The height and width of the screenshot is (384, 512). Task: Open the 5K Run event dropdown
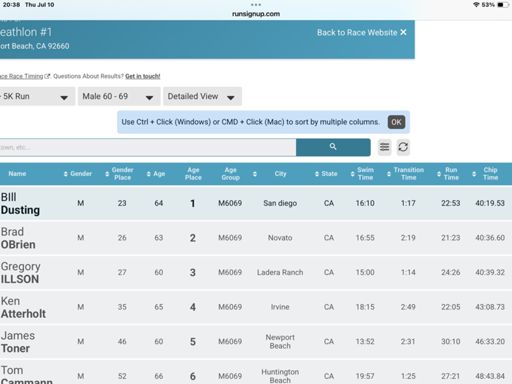point(37,96)
